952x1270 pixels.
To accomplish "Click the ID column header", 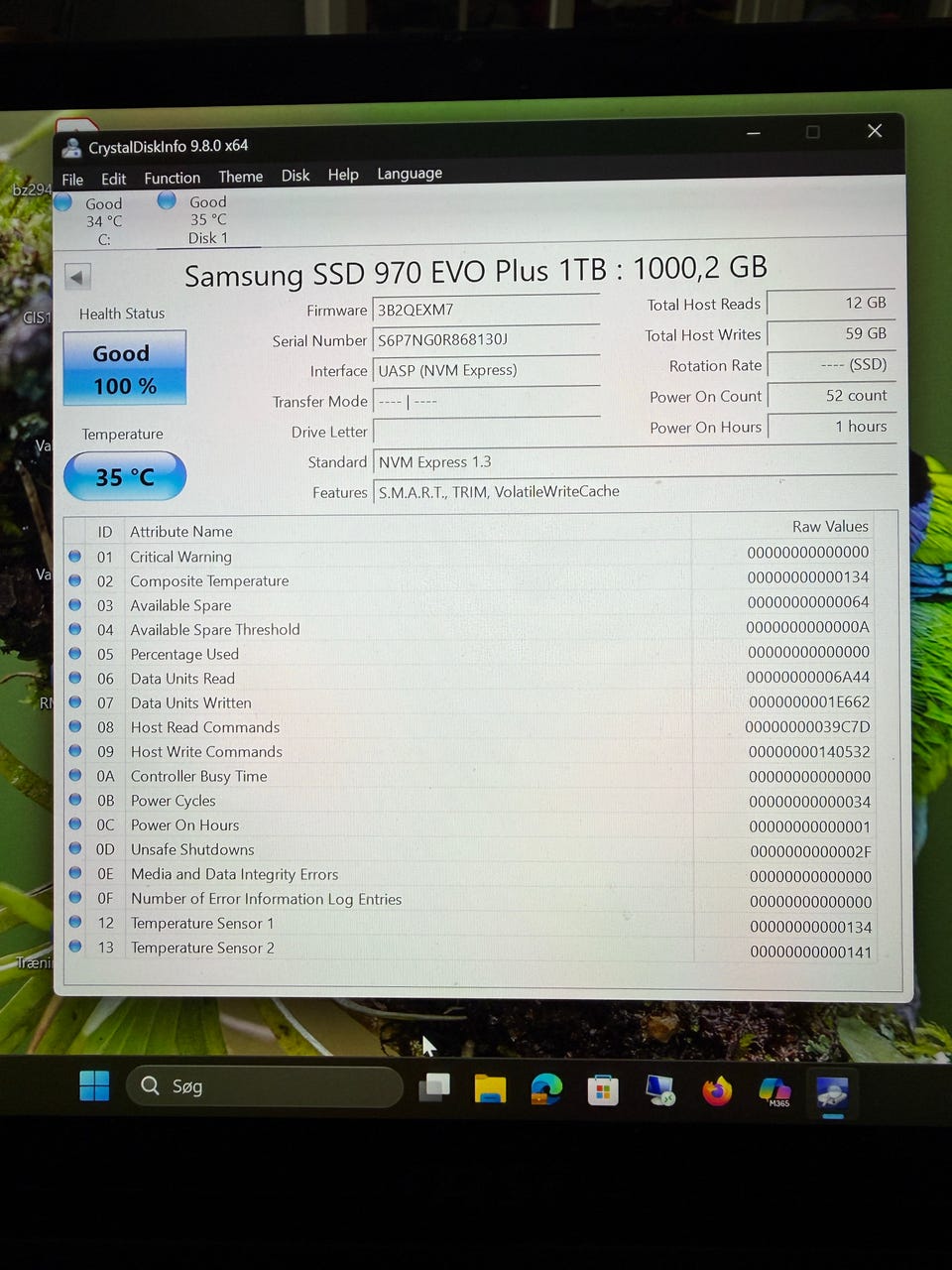I will point(105,532).
